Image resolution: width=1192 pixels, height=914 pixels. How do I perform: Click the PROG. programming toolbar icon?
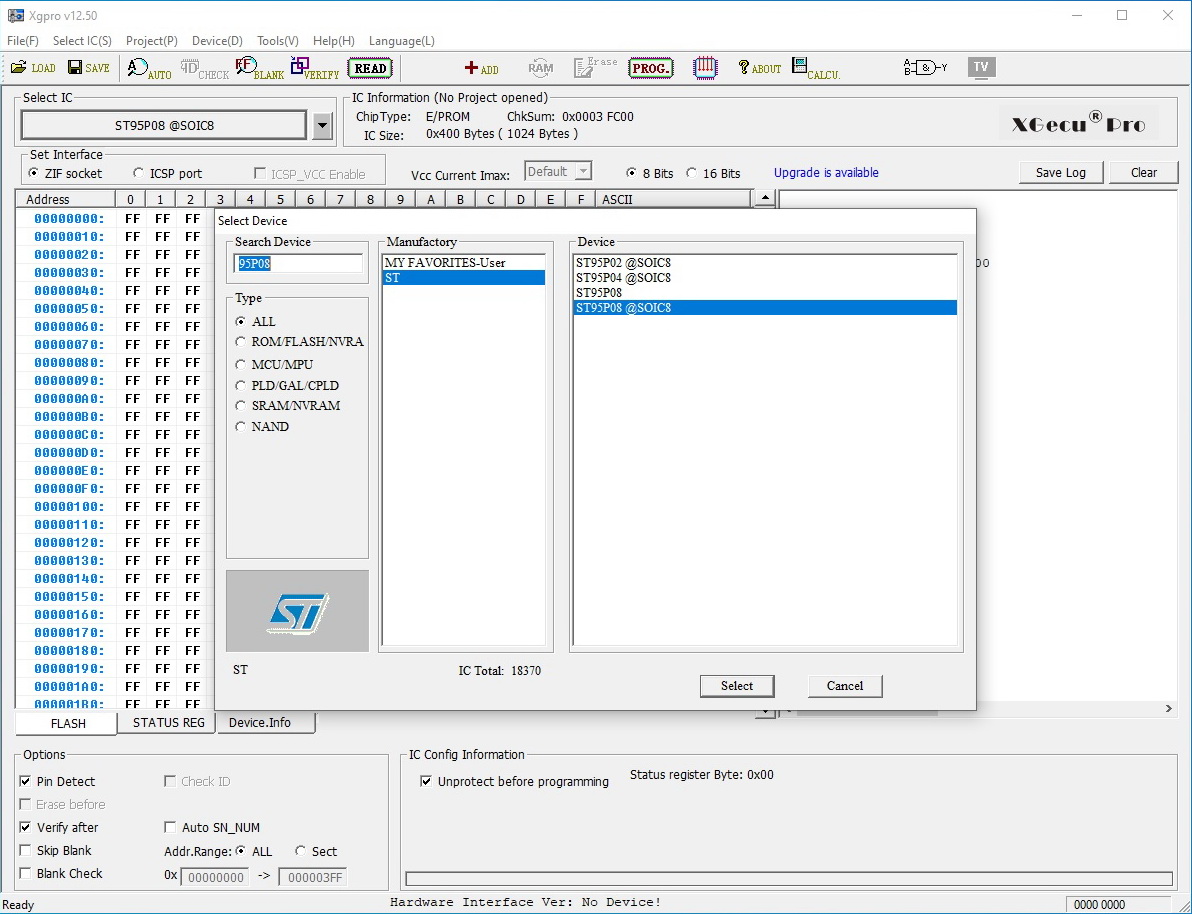click(650, 68)
